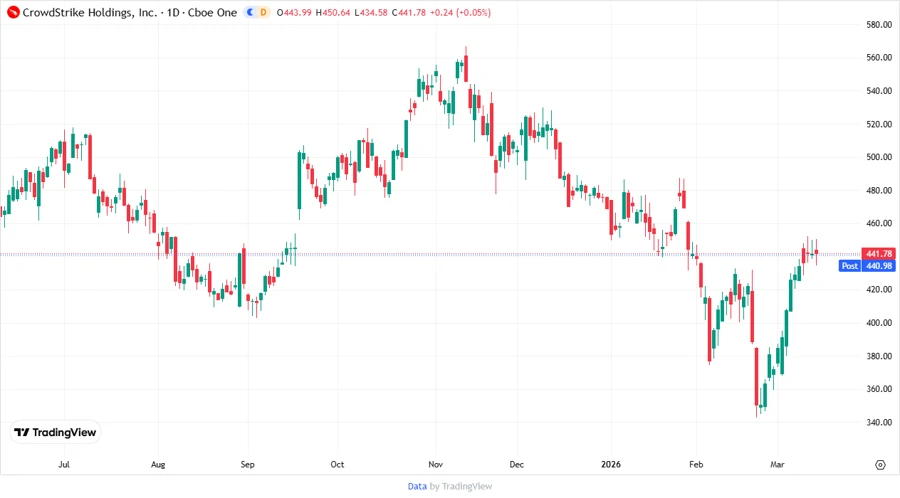Click the 540.00 price axis label
Screen dimensions: 900x498
pos(879,91)
